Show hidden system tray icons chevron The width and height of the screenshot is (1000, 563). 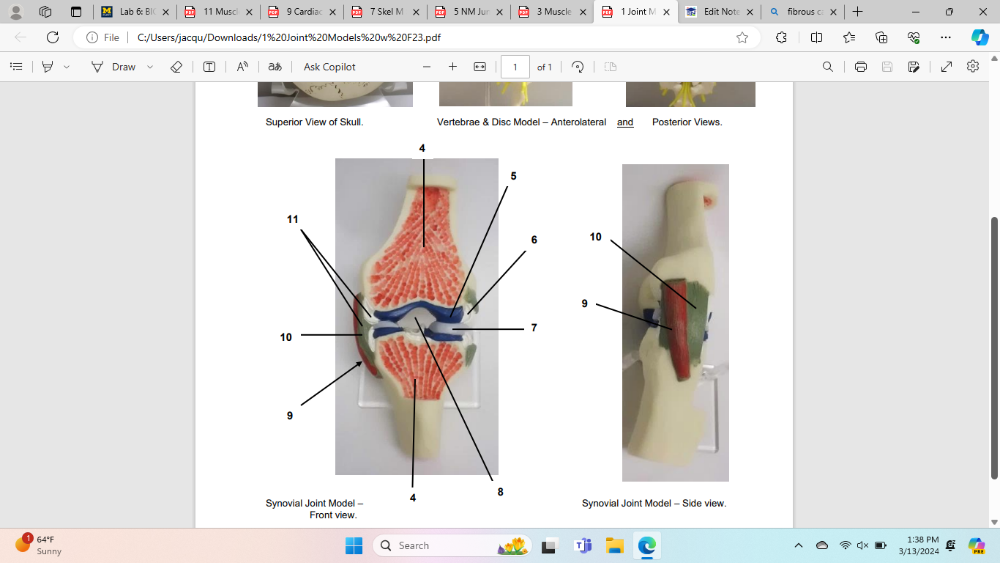798,545
